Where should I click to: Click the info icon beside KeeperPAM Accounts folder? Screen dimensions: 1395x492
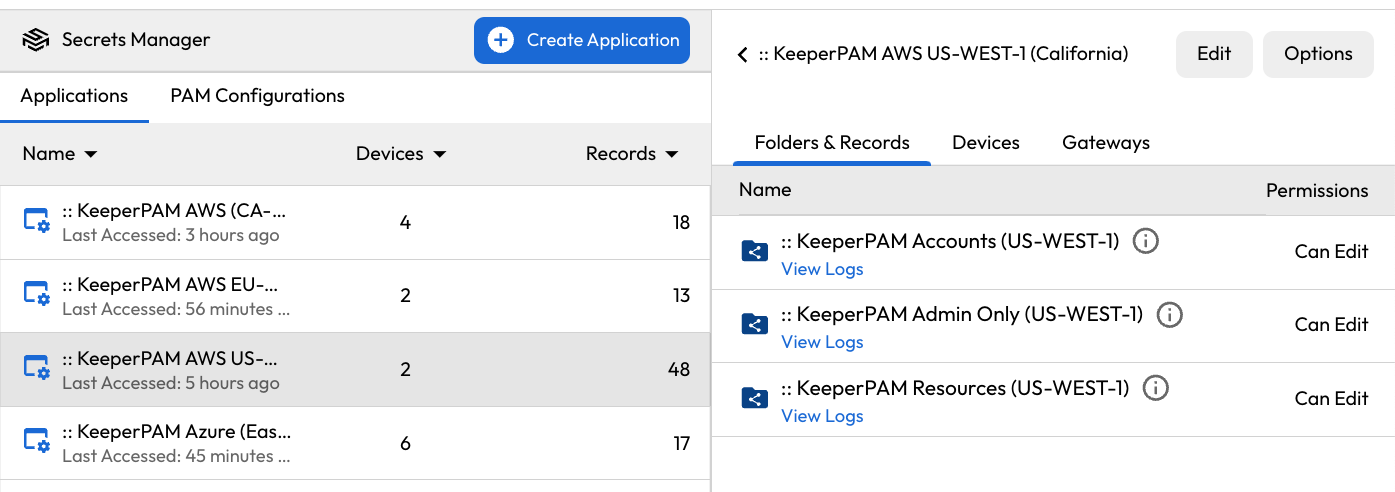click(x=1145, y=241)
